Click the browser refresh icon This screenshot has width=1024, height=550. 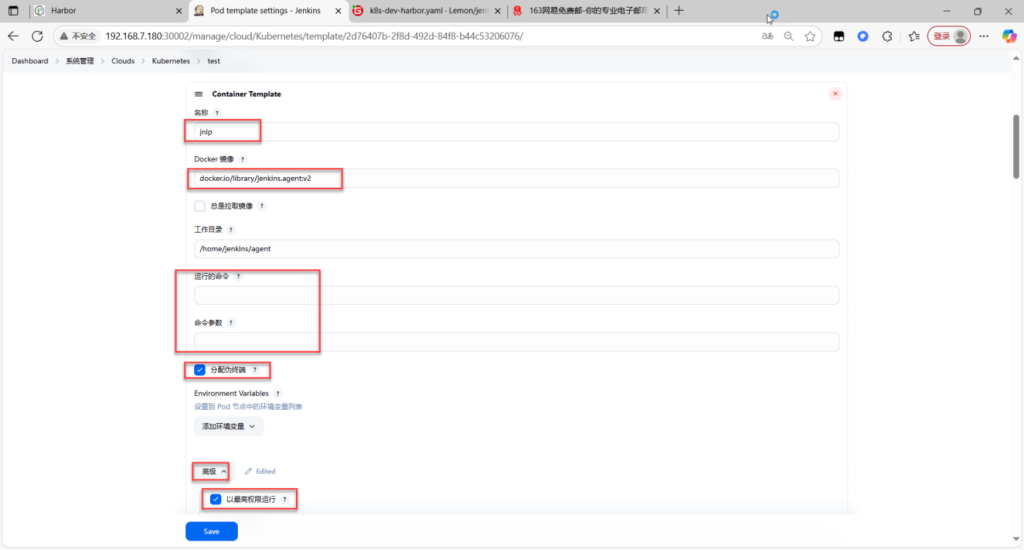pos(37,36)
